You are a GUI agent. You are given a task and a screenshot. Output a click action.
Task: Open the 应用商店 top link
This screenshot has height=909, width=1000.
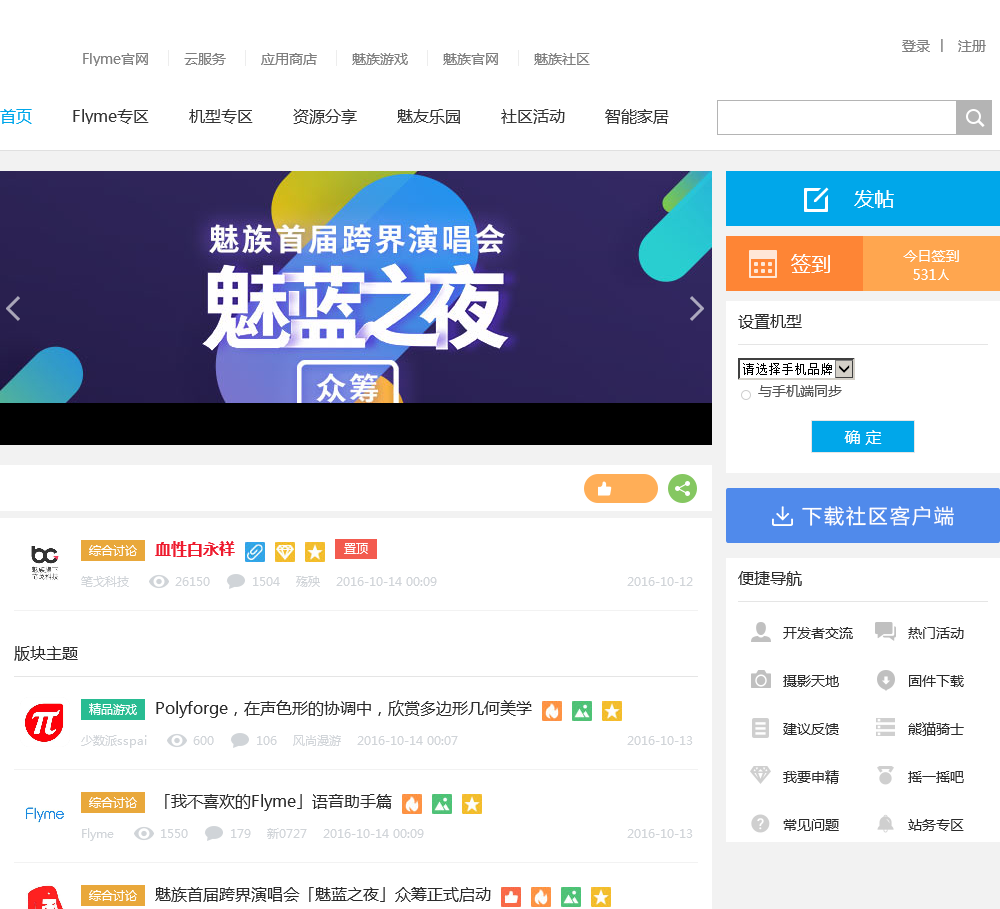(x=289, y=59)
